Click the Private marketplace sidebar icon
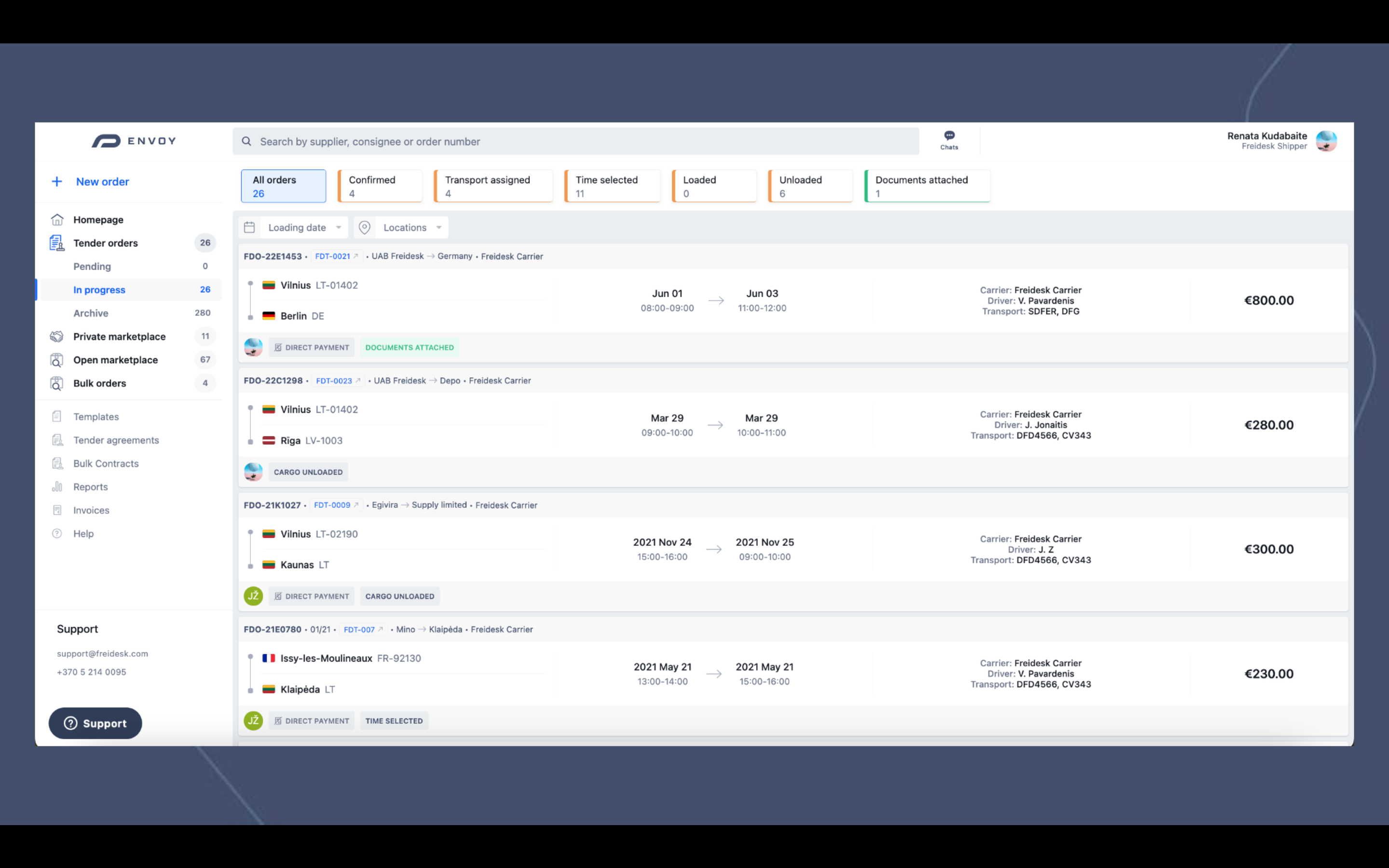 pos(57,336)
